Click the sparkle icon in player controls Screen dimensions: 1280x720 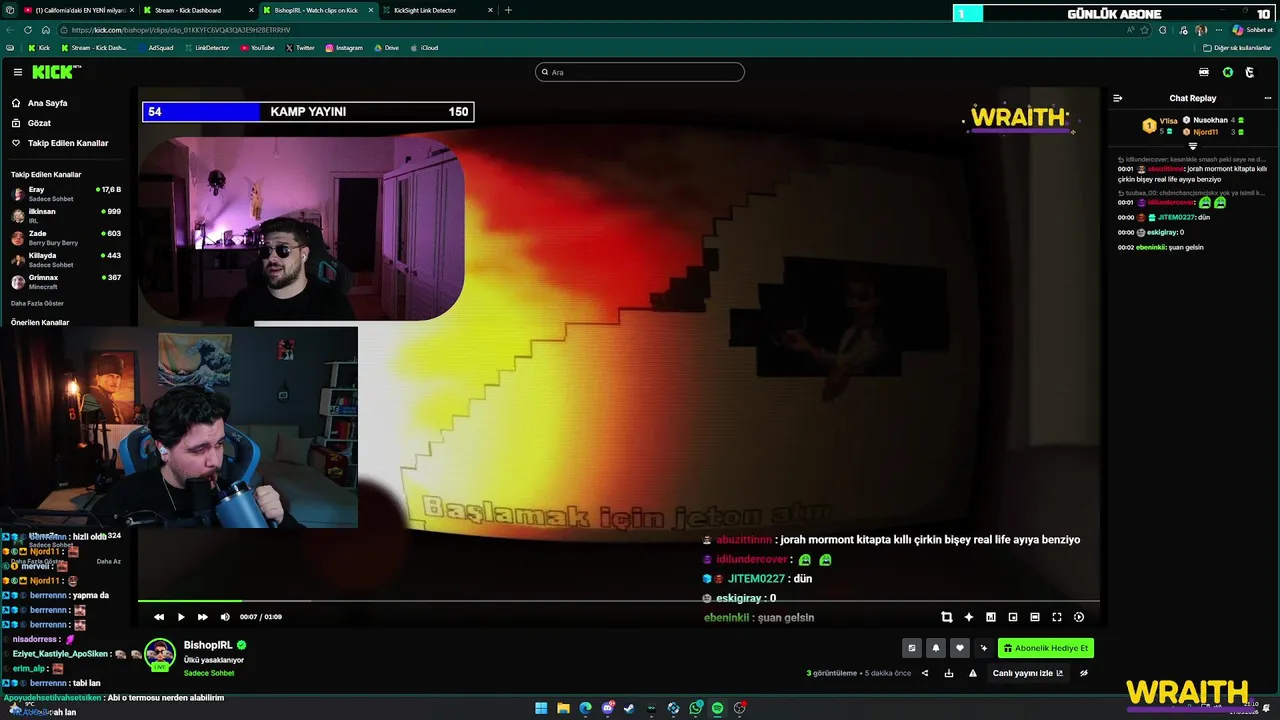point(969,617)
